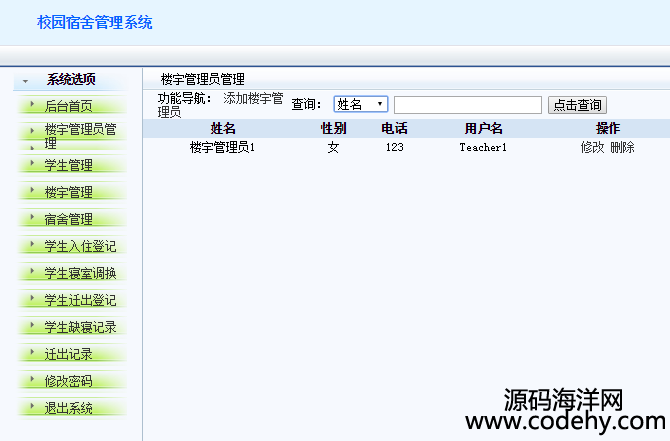The image size is (670, 441).
Task: Click the 姓名 column header
Action: [223, 128]
